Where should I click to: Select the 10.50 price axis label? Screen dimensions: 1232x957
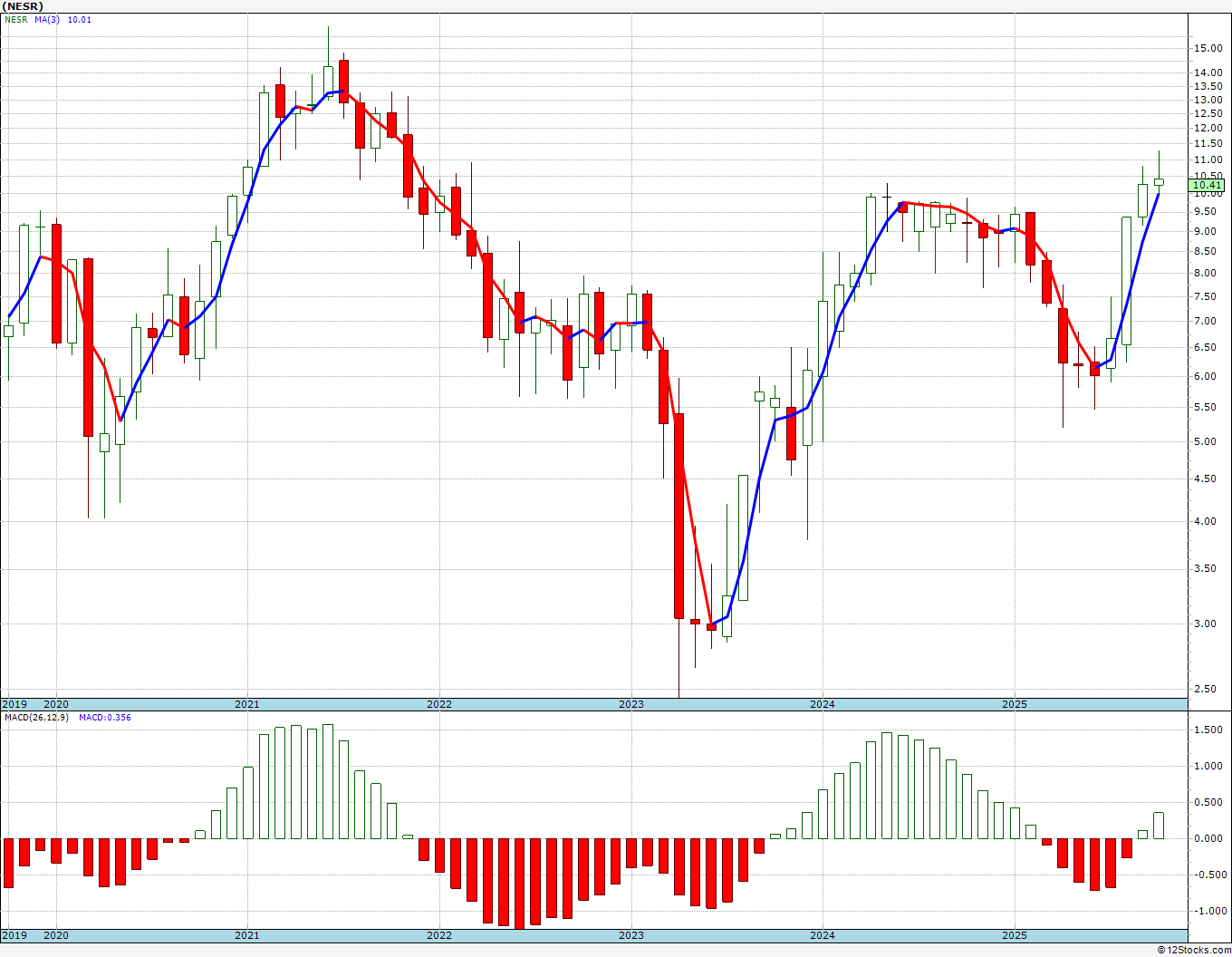tap(1207, 176)
